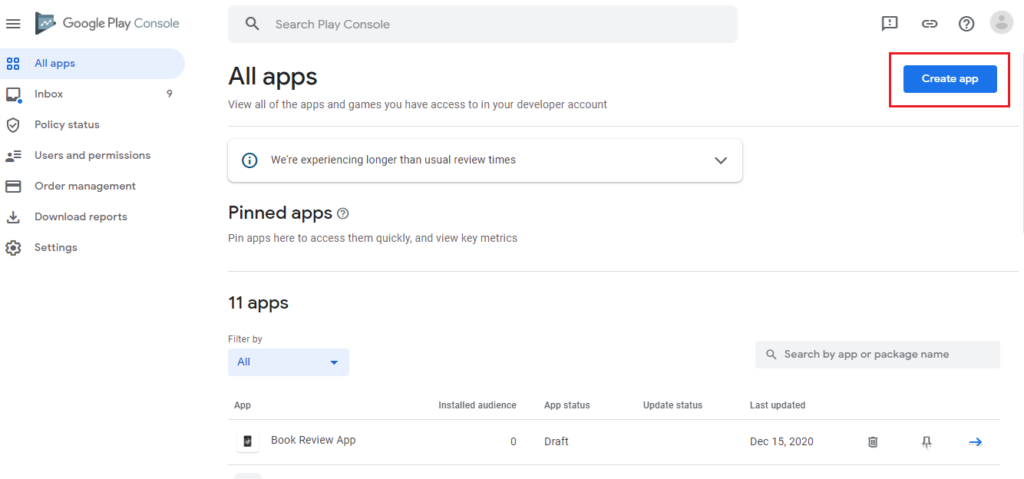1024x479 pixels.
Task: Click the feedback speech bubble icon
Action: pos(889,24)
